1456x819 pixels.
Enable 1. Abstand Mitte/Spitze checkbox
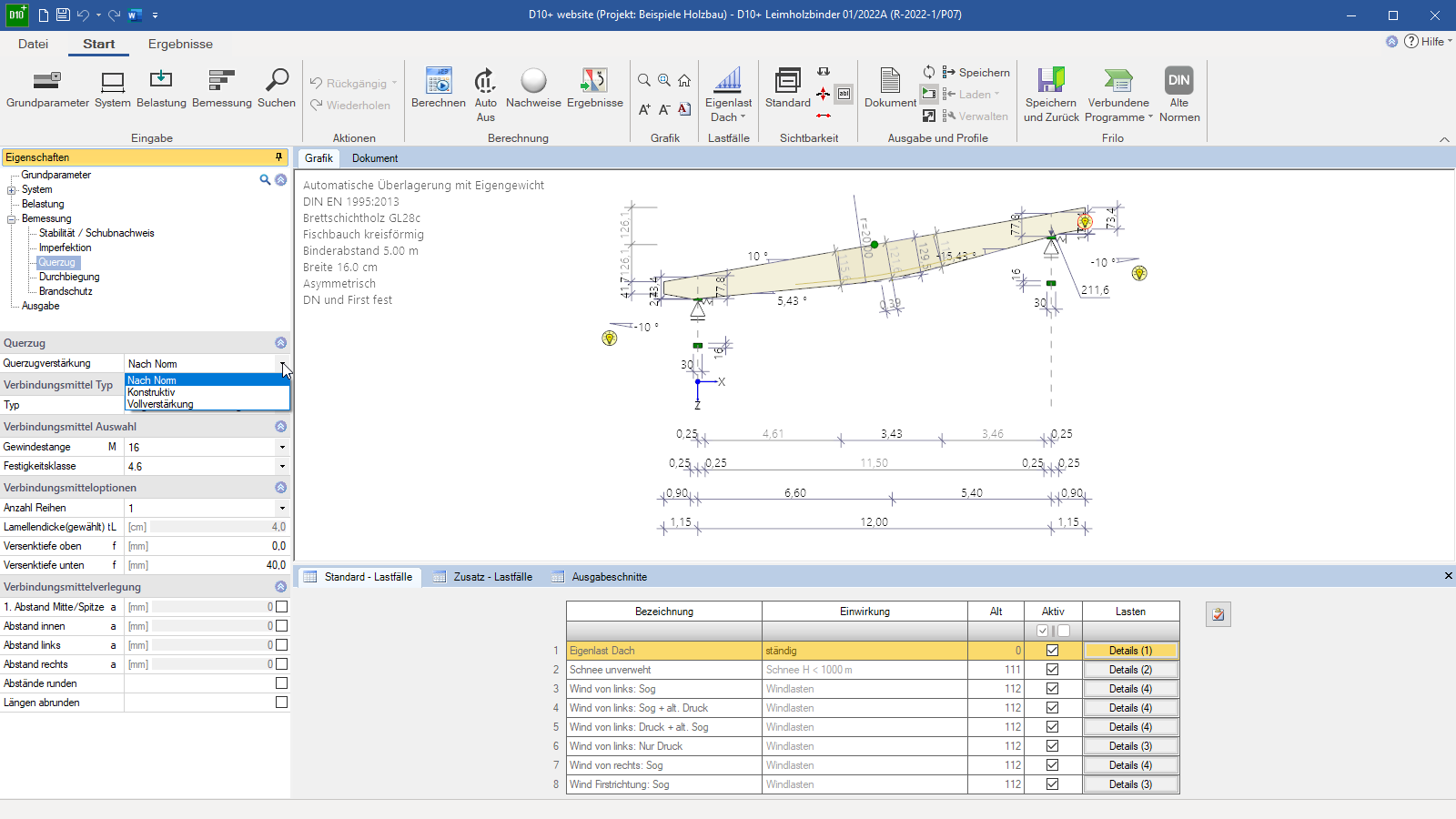coord(282,607)
